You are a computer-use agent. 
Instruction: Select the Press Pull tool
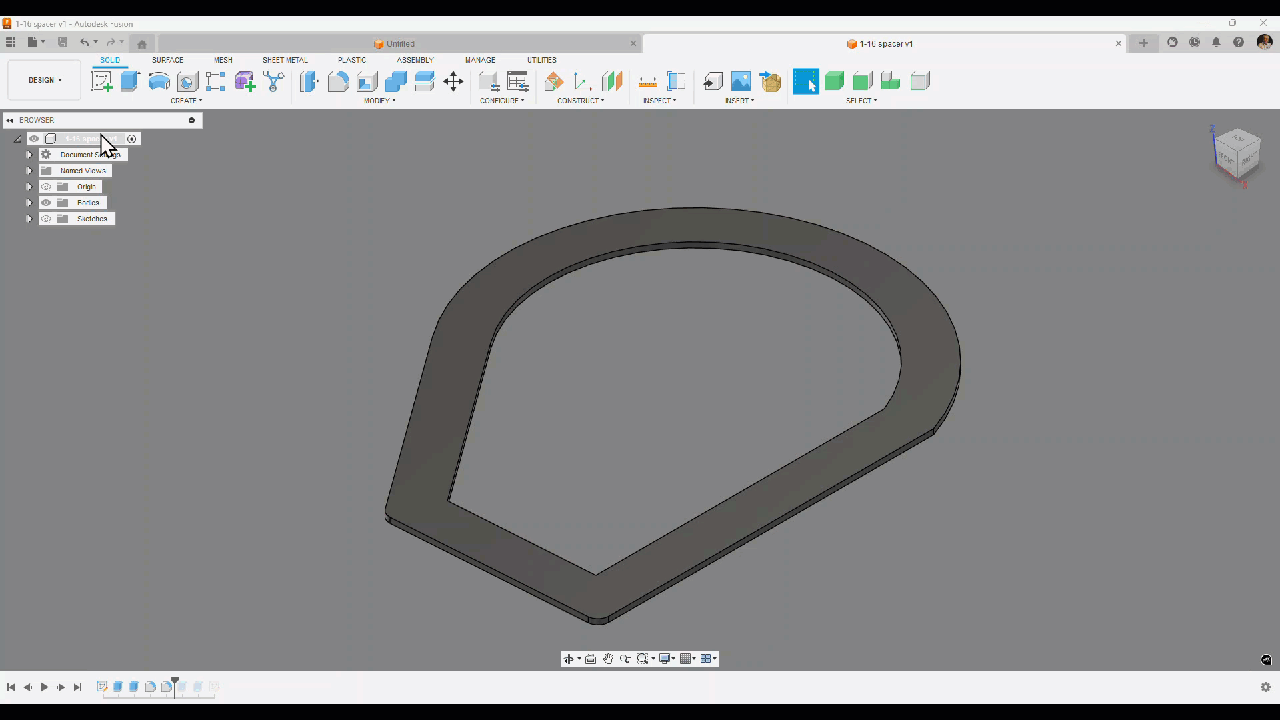pos(309,82)
